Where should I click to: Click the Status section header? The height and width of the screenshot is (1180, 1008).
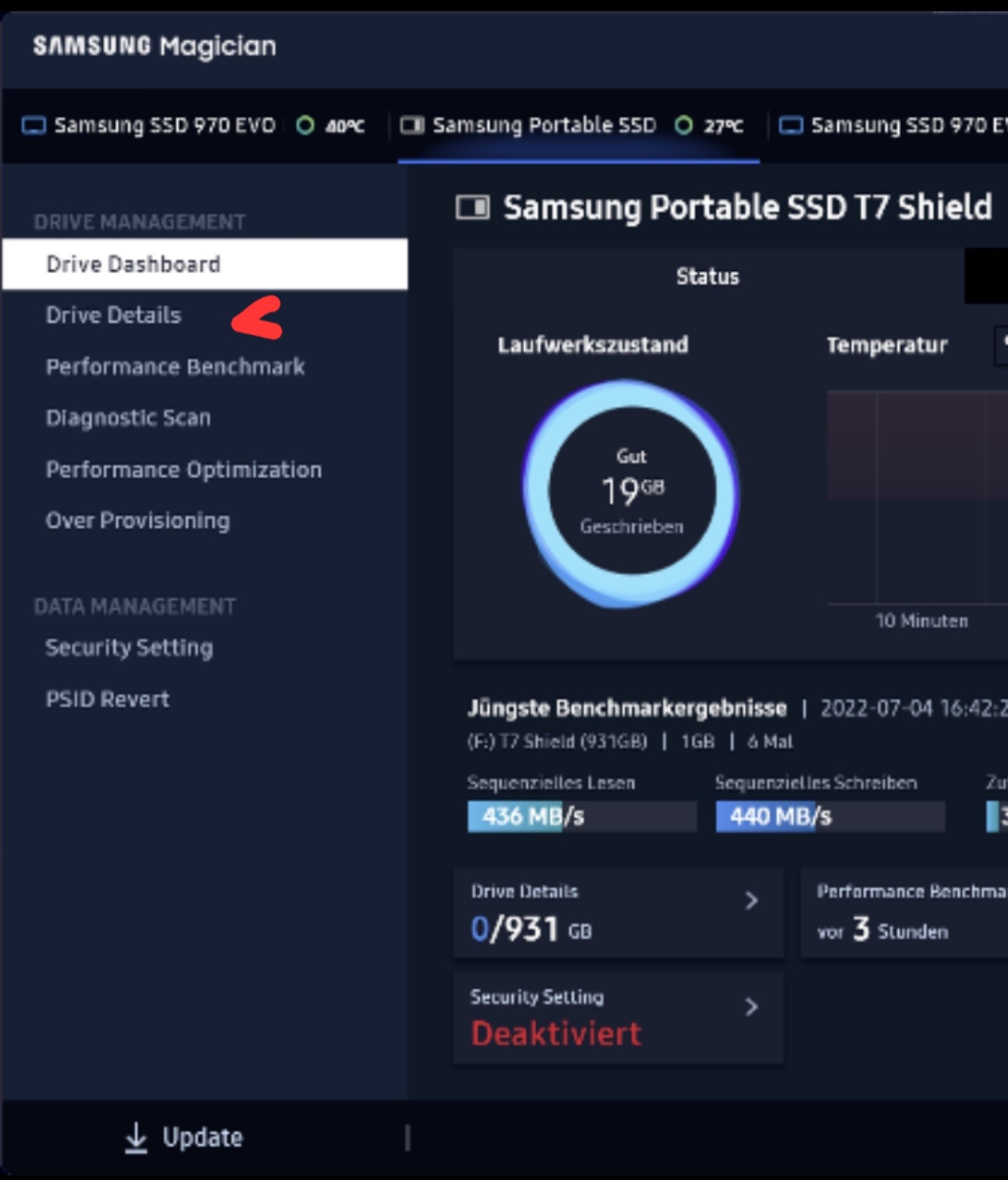[x=708, y=277]
